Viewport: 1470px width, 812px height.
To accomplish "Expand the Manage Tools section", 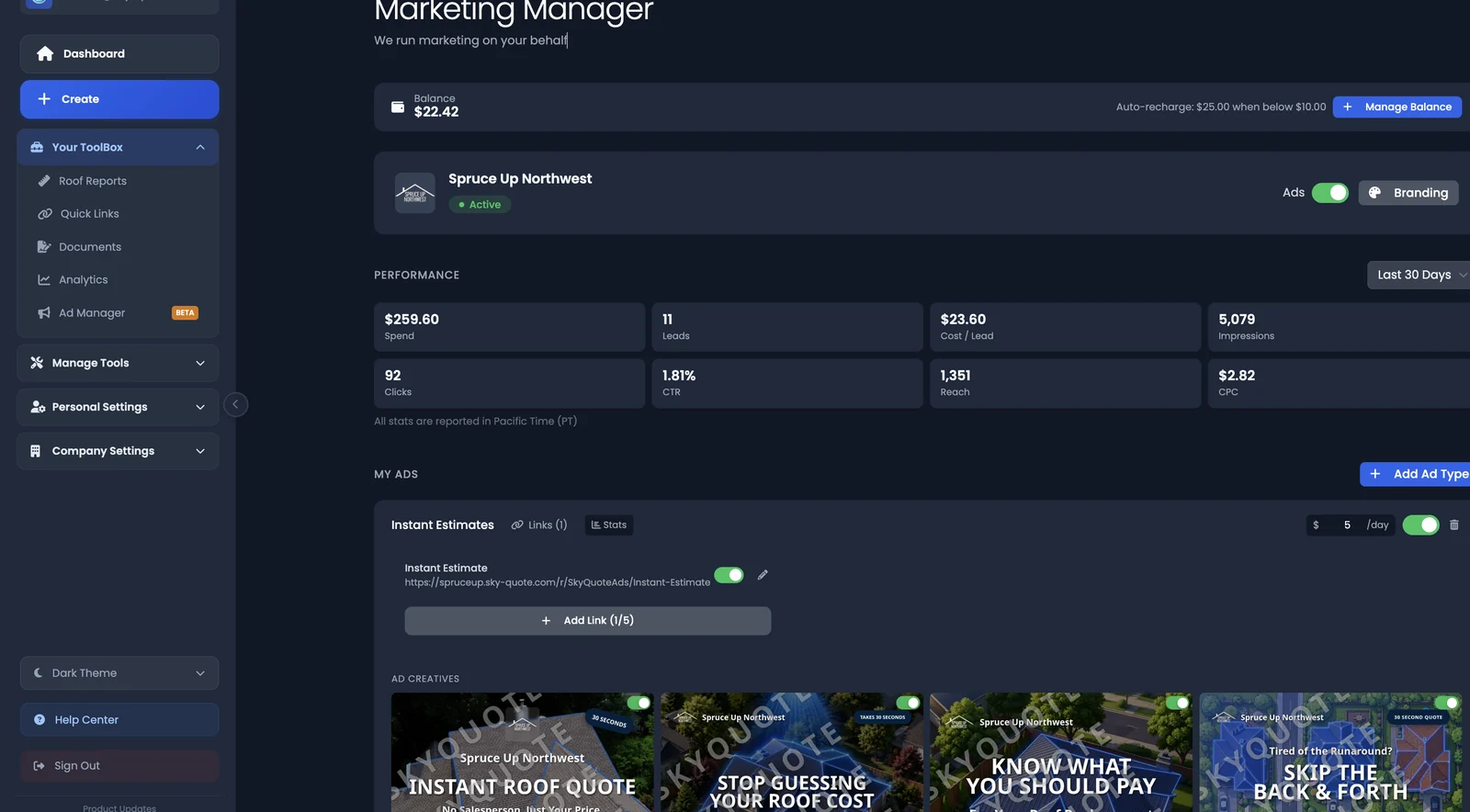I will click(x=118, y=363).
